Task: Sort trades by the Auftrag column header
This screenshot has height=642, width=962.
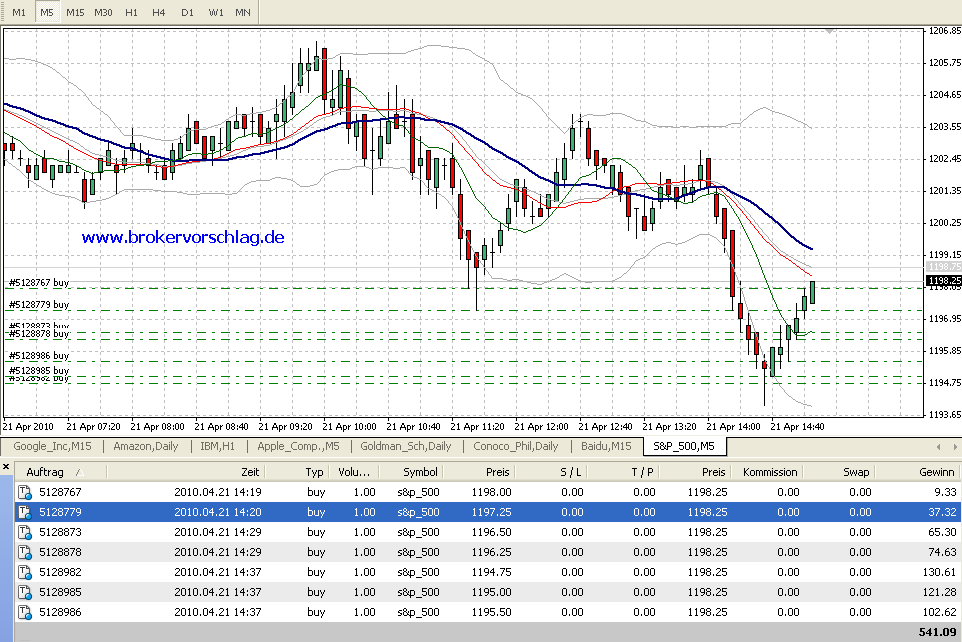Action: pyautogui.click(x=45, y=471)
